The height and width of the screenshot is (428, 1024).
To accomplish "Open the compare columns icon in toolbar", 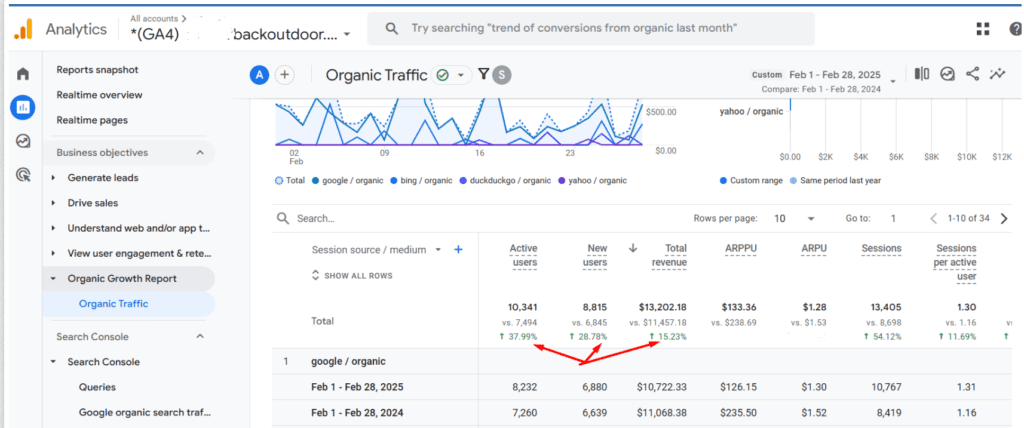I will tap(921, 74).
